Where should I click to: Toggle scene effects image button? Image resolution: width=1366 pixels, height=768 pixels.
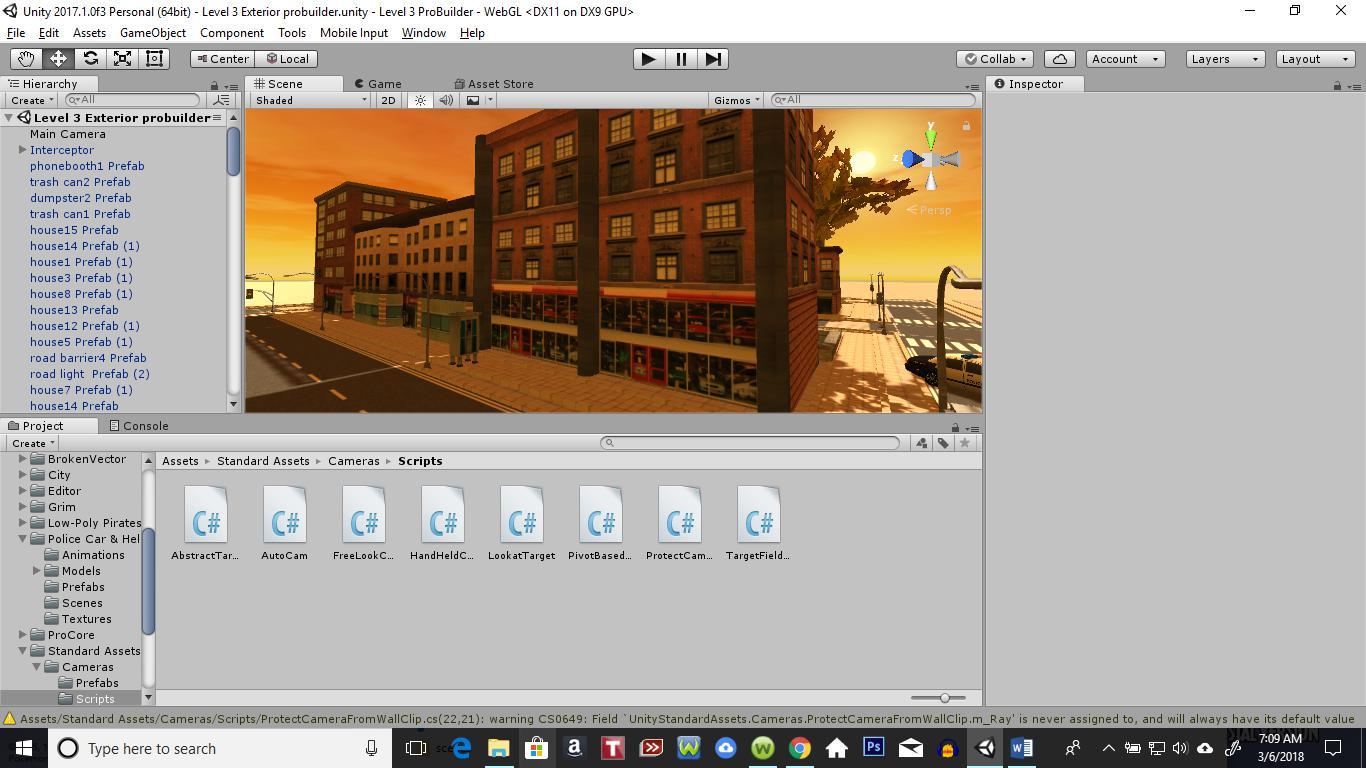[x=473, y=100]
